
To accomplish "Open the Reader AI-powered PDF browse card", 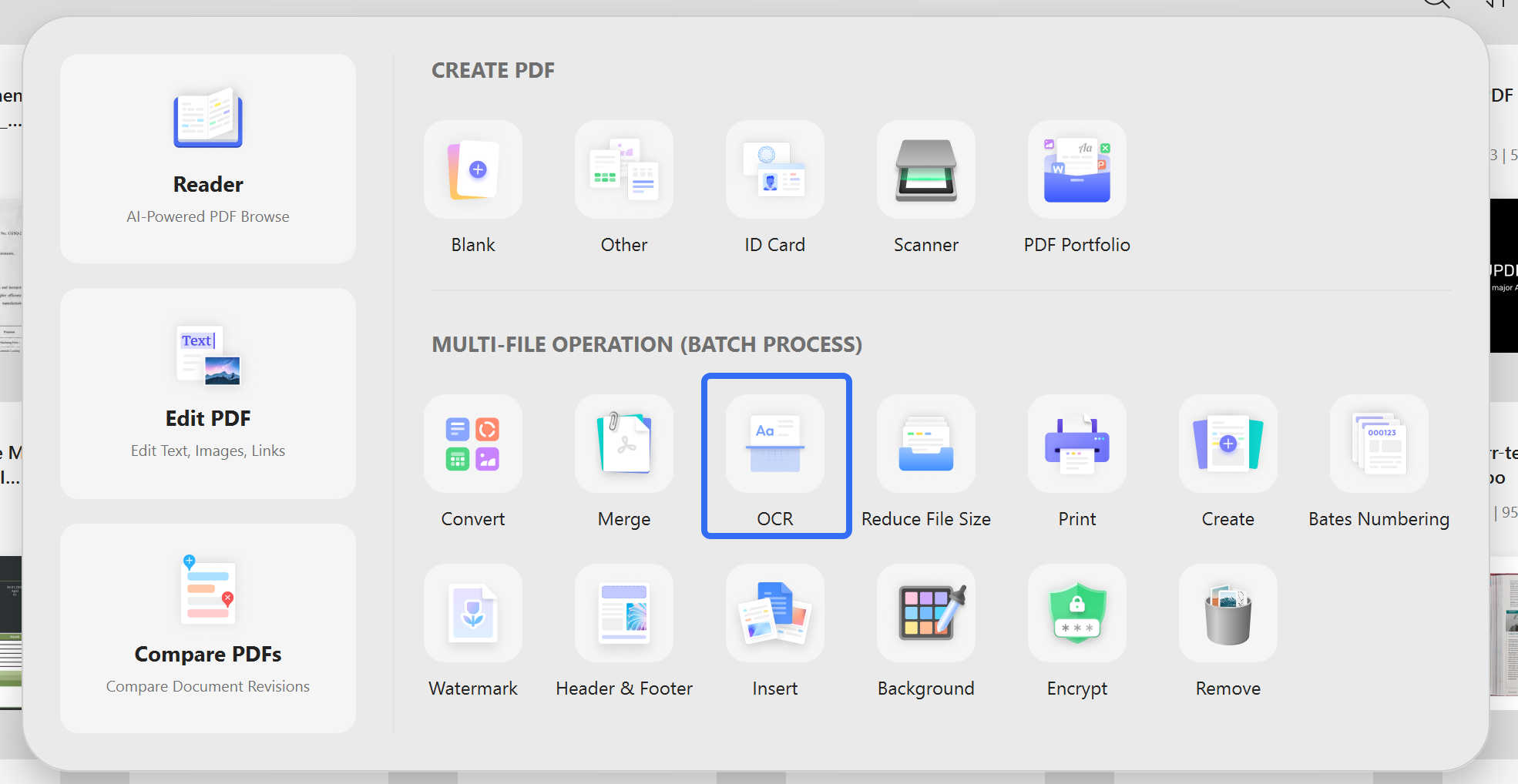I will pos(208,159).
